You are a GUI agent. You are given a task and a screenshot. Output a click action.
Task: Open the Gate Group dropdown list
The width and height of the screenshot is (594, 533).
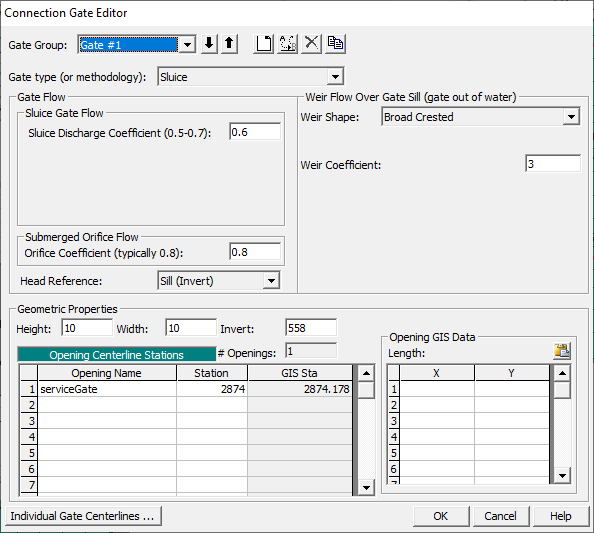pyautogui.click(x=187, y=45)
